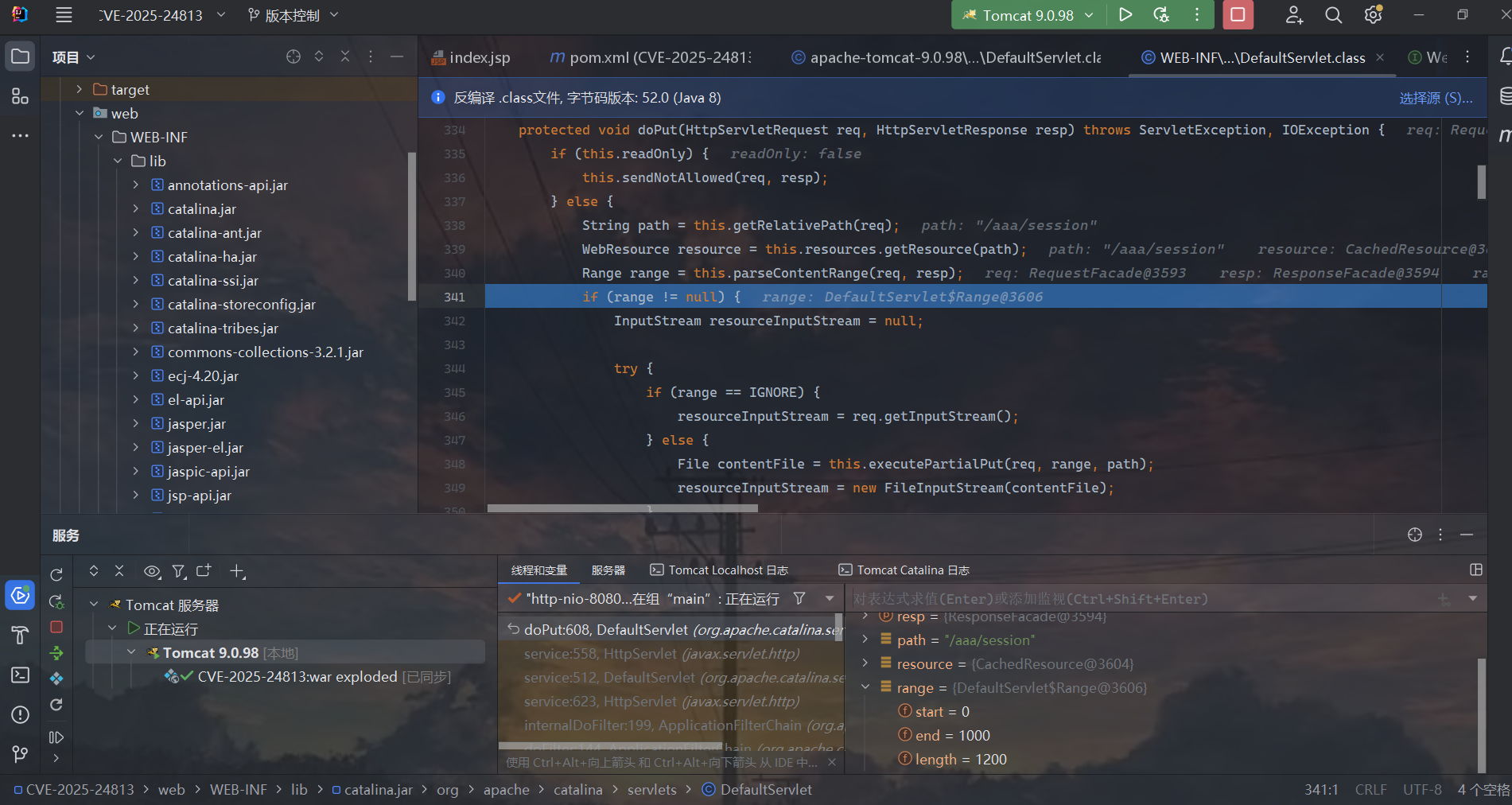This screenshot has height=805, width=1512.
Task: Open thread selector dropdown arrow
Action: [830, 598]
